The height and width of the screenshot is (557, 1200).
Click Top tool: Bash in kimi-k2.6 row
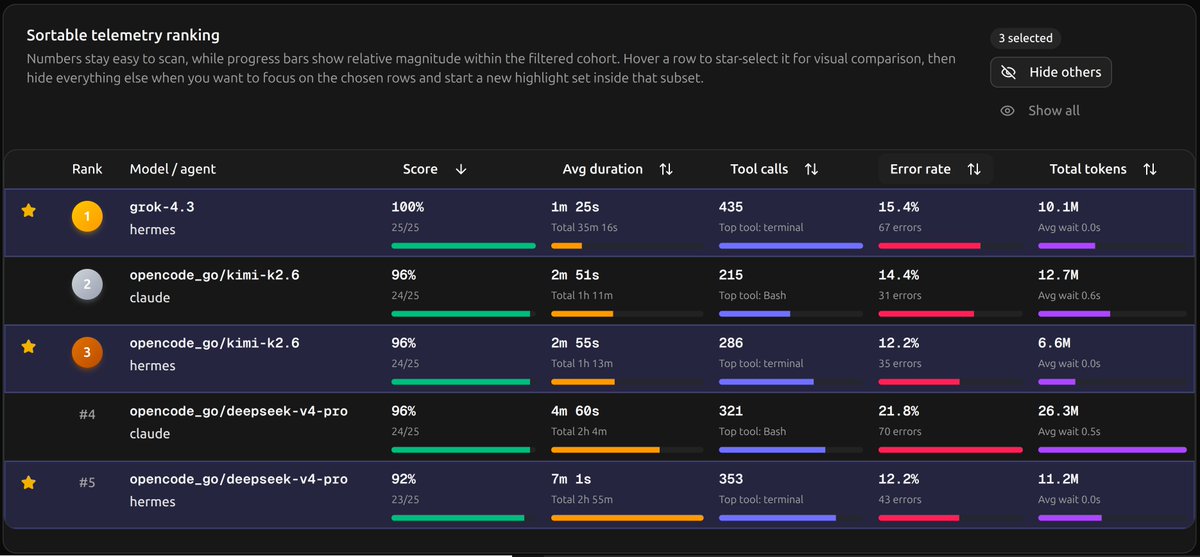pyautogui.click(x=753, y=296)
